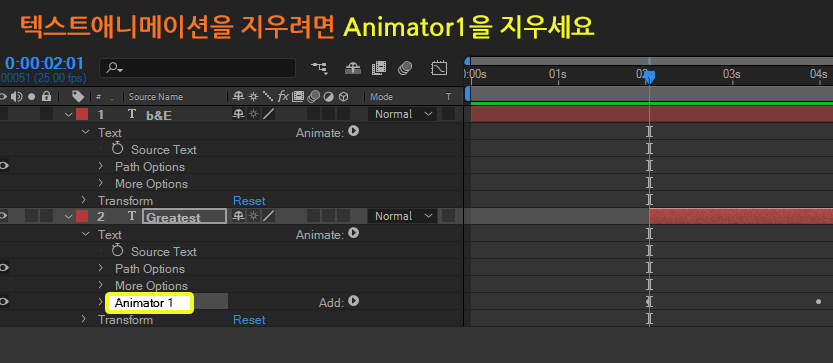Viewport: 833px width, 363px height.
Task: Click the Source Name column header
Action: [x=156, y=97]
